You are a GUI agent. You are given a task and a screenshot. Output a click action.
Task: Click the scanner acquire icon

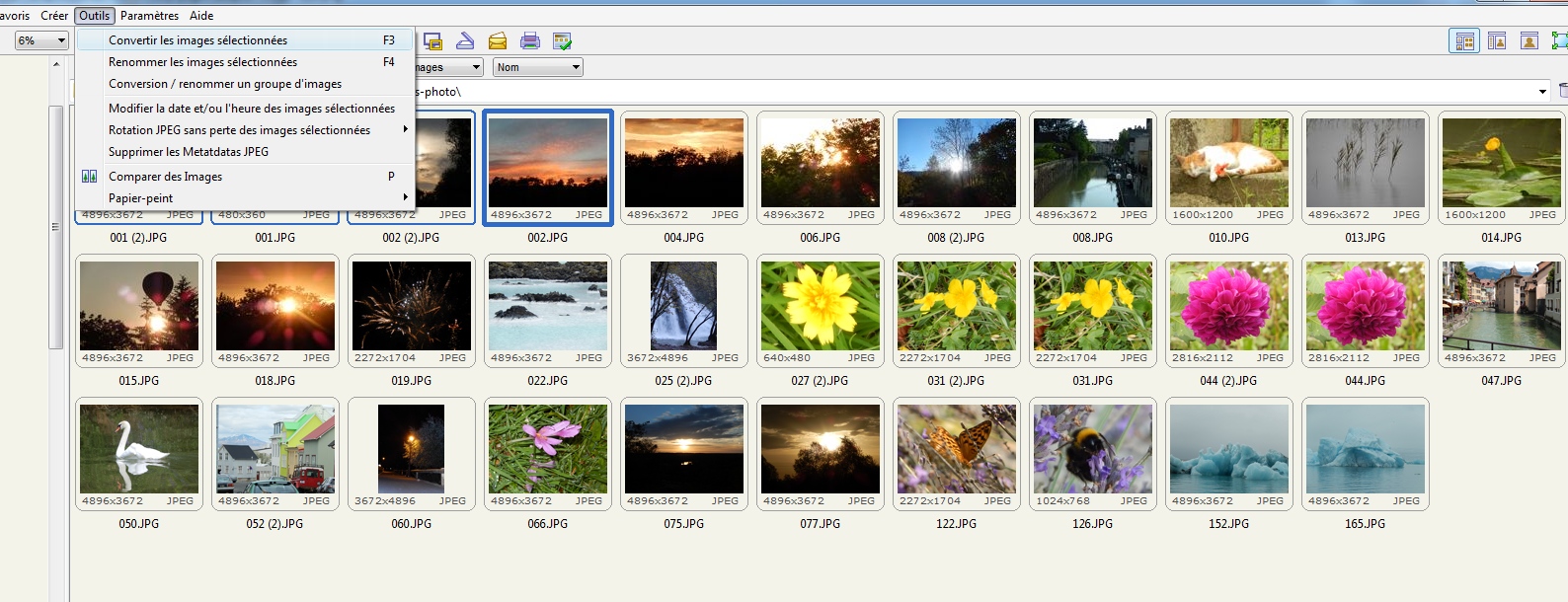[465, 41]
